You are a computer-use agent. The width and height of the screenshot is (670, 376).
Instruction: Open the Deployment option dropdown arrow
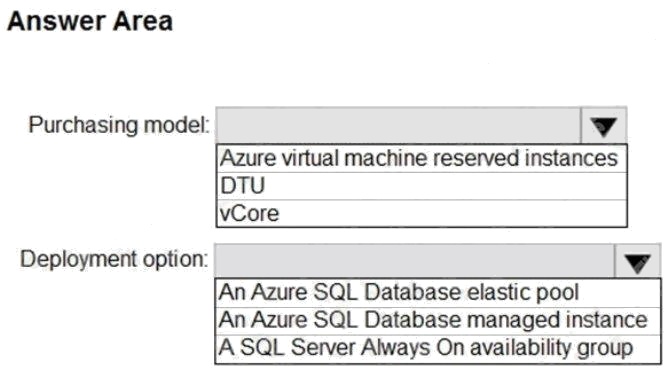pos(637,261)
